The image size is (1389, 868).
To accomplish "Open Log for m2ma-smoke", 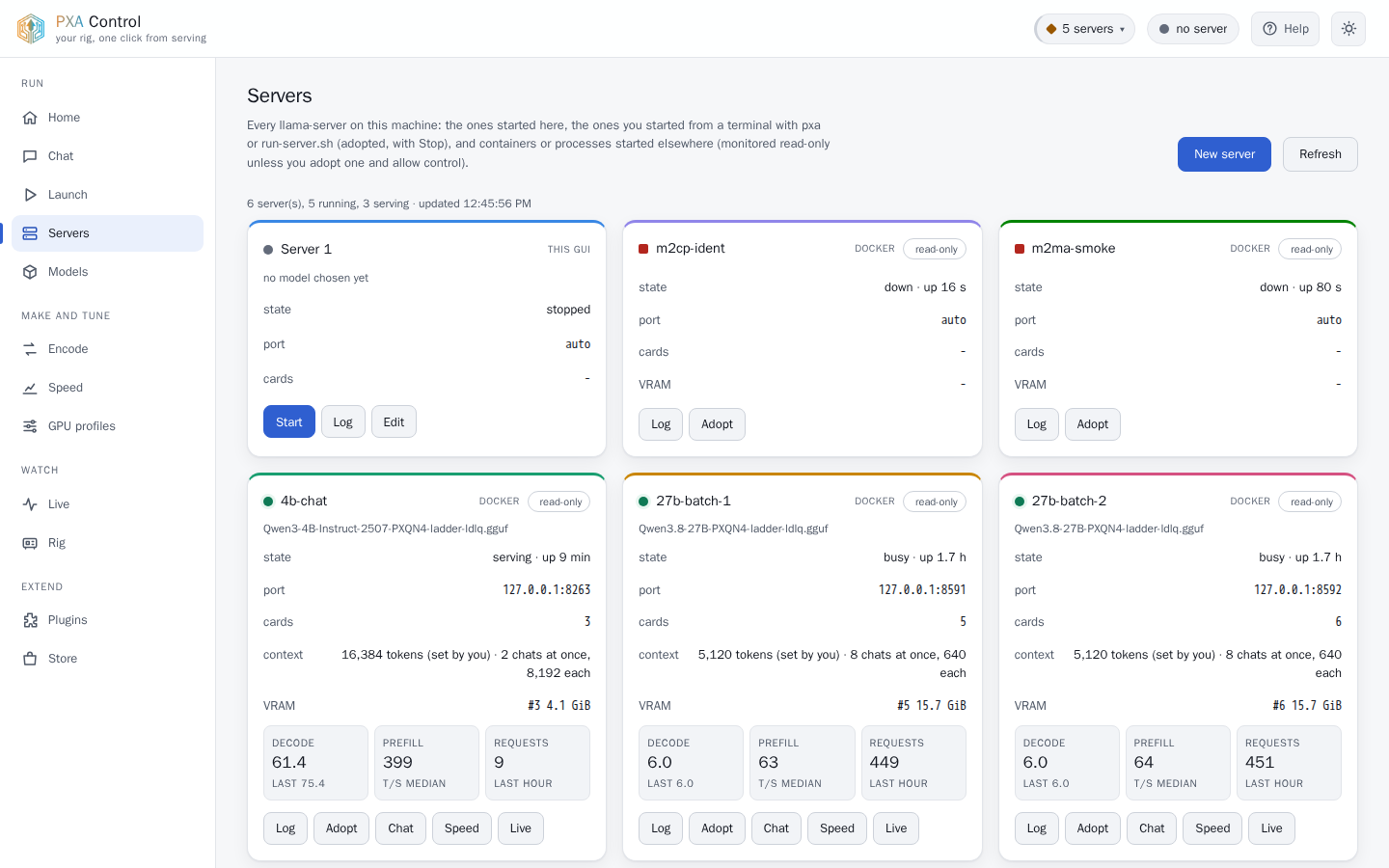I will (x=1037, y=424).
